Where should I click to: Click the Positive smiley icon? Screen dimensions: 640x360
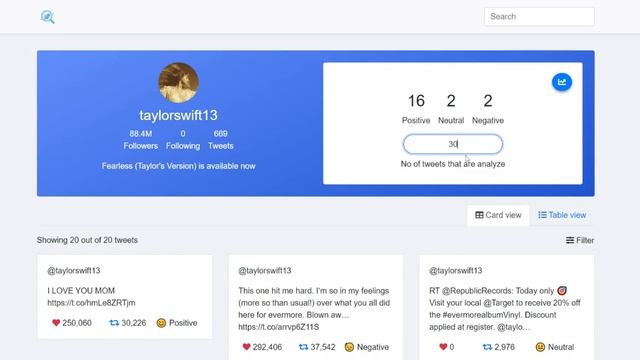point(161,323)
